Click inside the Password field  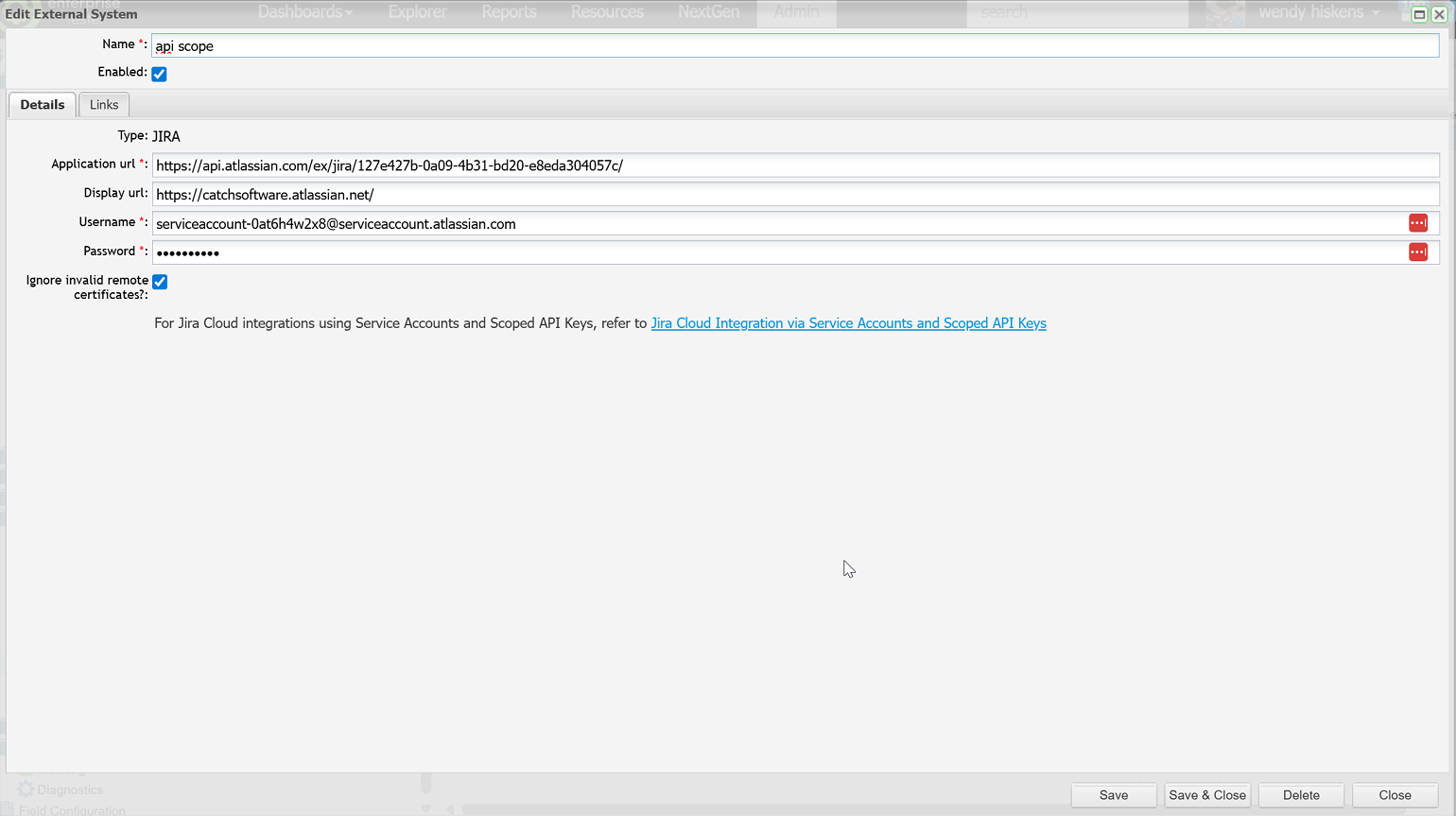point(775,252)
